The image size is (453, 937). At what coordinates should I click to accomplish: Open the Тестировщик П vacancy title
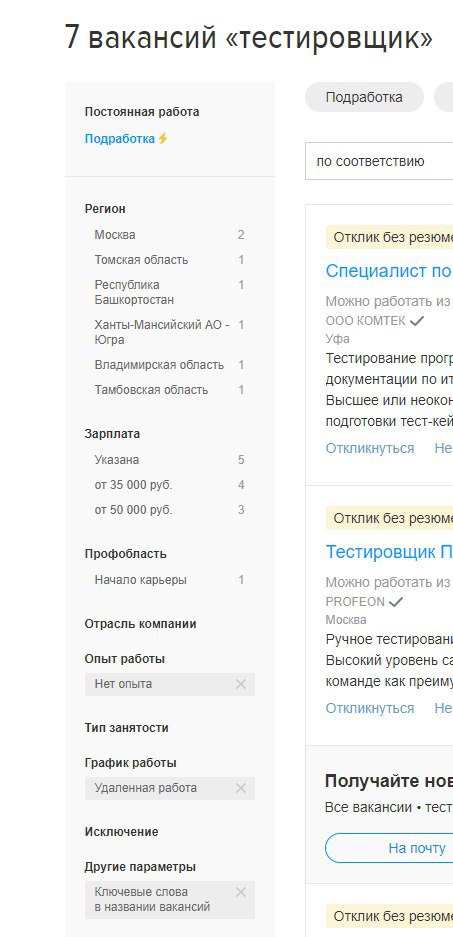[x=389, y=552]
